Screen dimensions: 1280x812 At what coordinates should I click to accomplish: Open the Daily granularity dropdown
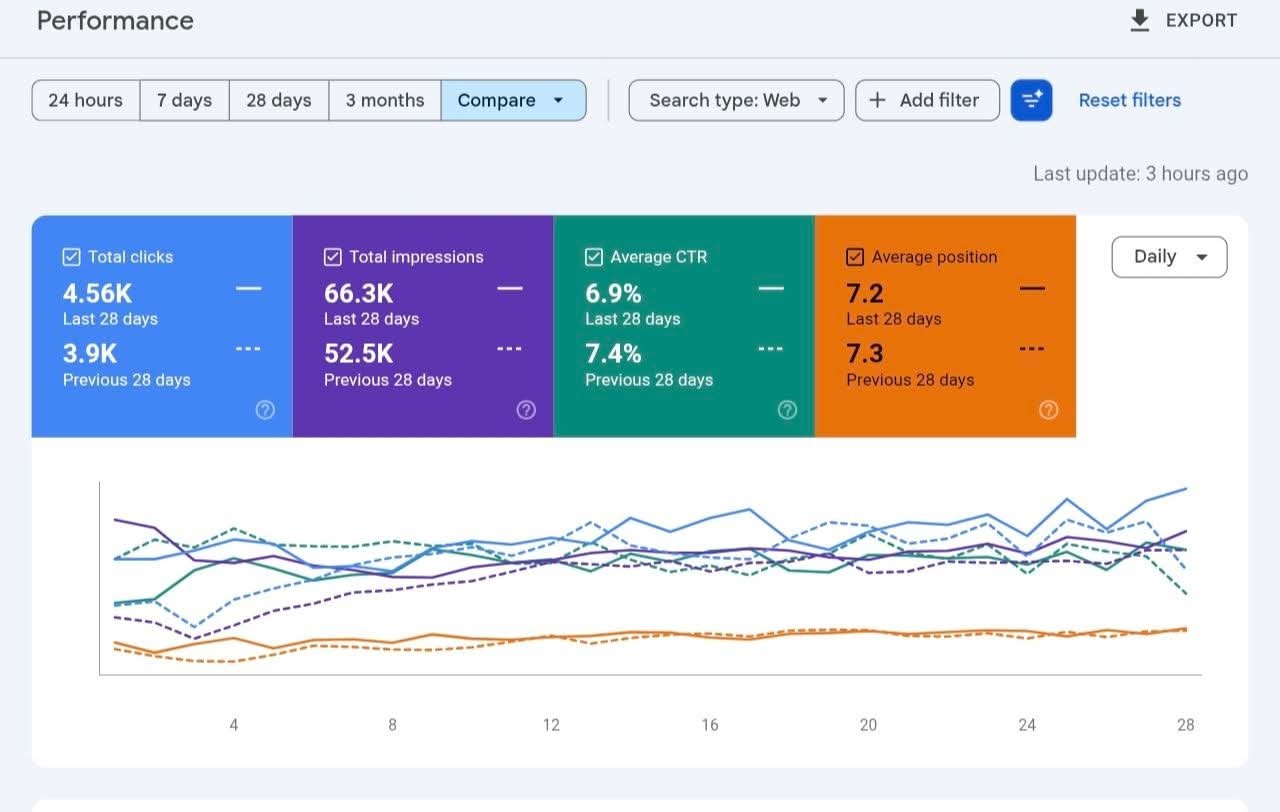1169,257
